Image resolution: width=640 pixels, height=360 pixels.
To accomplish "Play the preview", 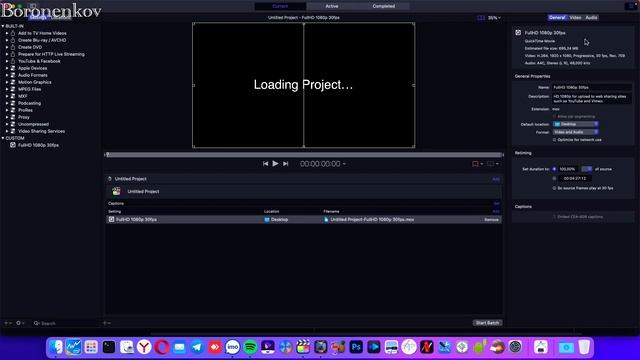I will click(x=276, y=163).
